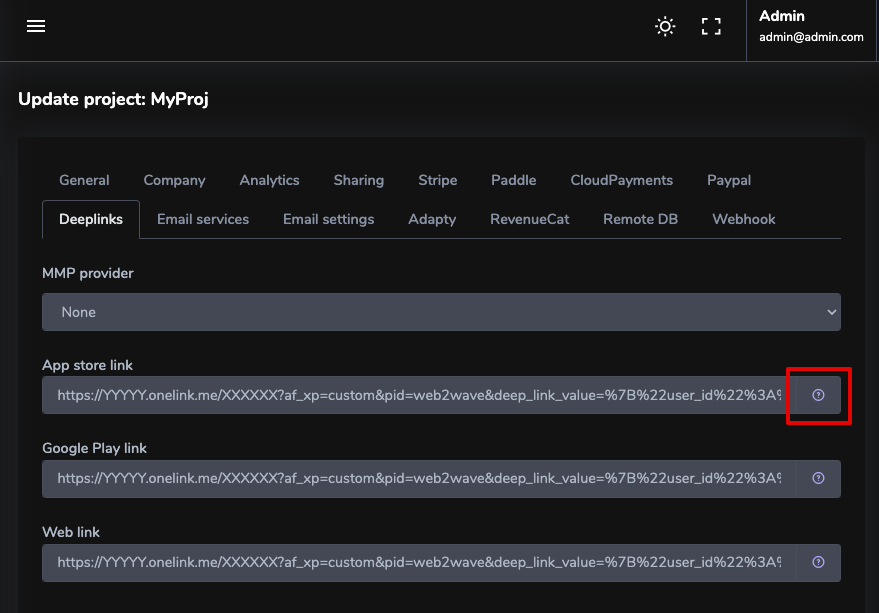
Task: Click help icon beside Google Play link
Action: [818, 478]
